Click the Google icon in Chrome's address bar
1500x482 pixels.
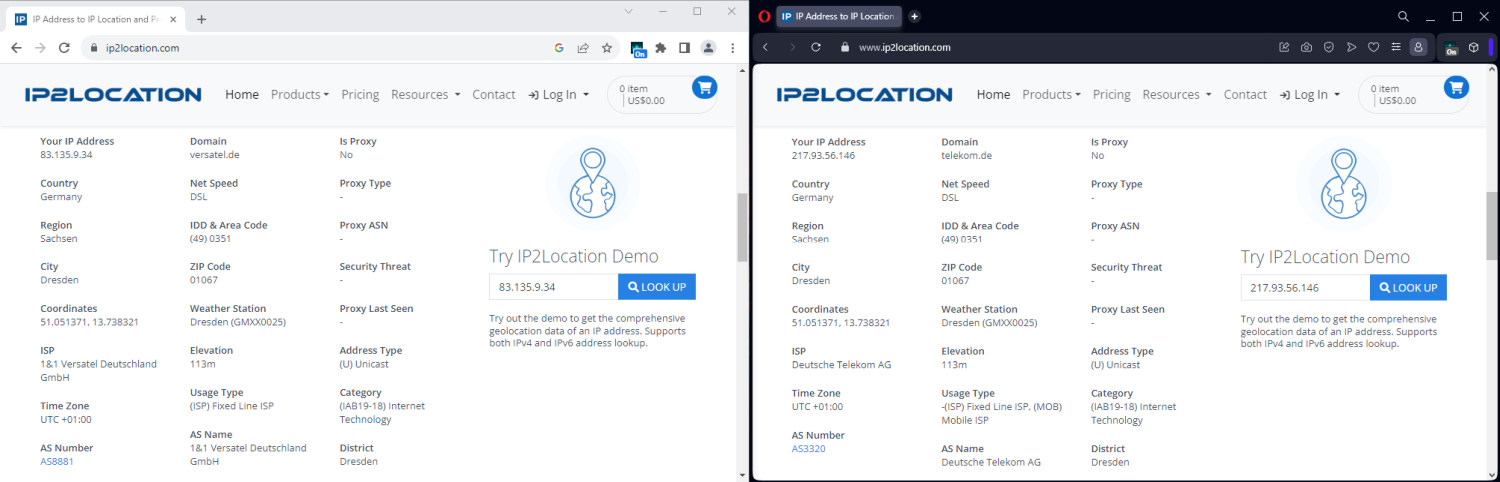tap(560, 47)
